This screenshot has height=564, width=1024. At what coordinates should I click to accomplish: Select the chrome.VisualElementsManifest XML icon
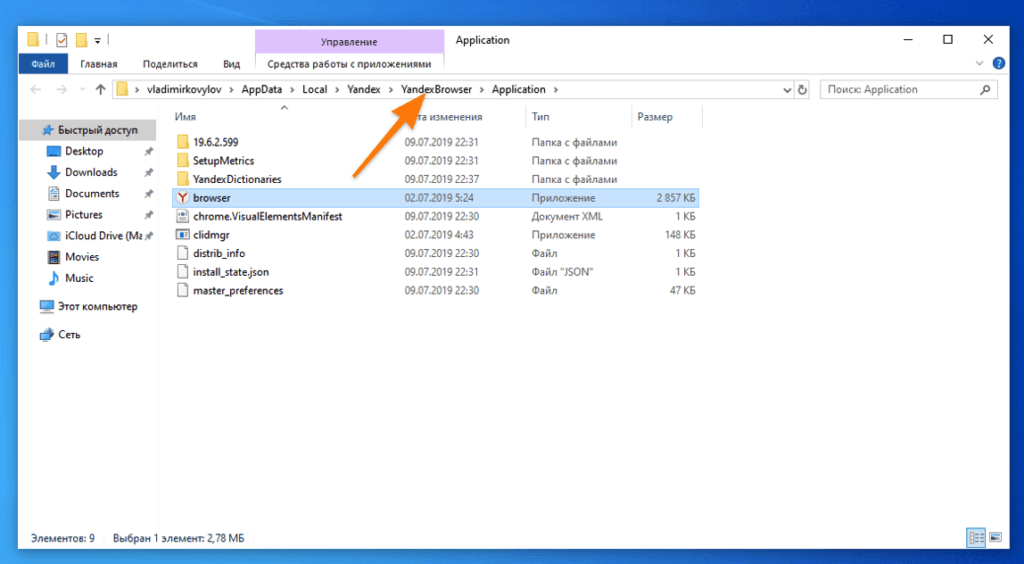[183, 216]
